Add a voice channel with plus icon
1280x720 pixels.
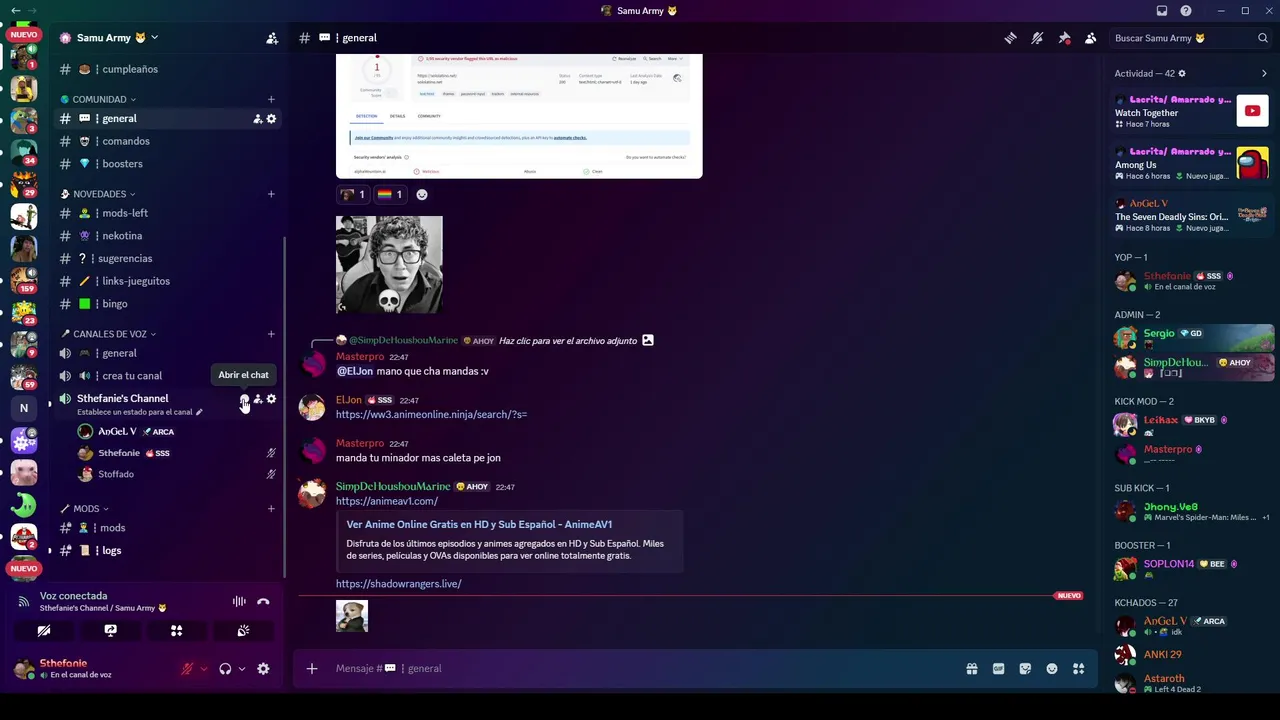coord(271,334)
